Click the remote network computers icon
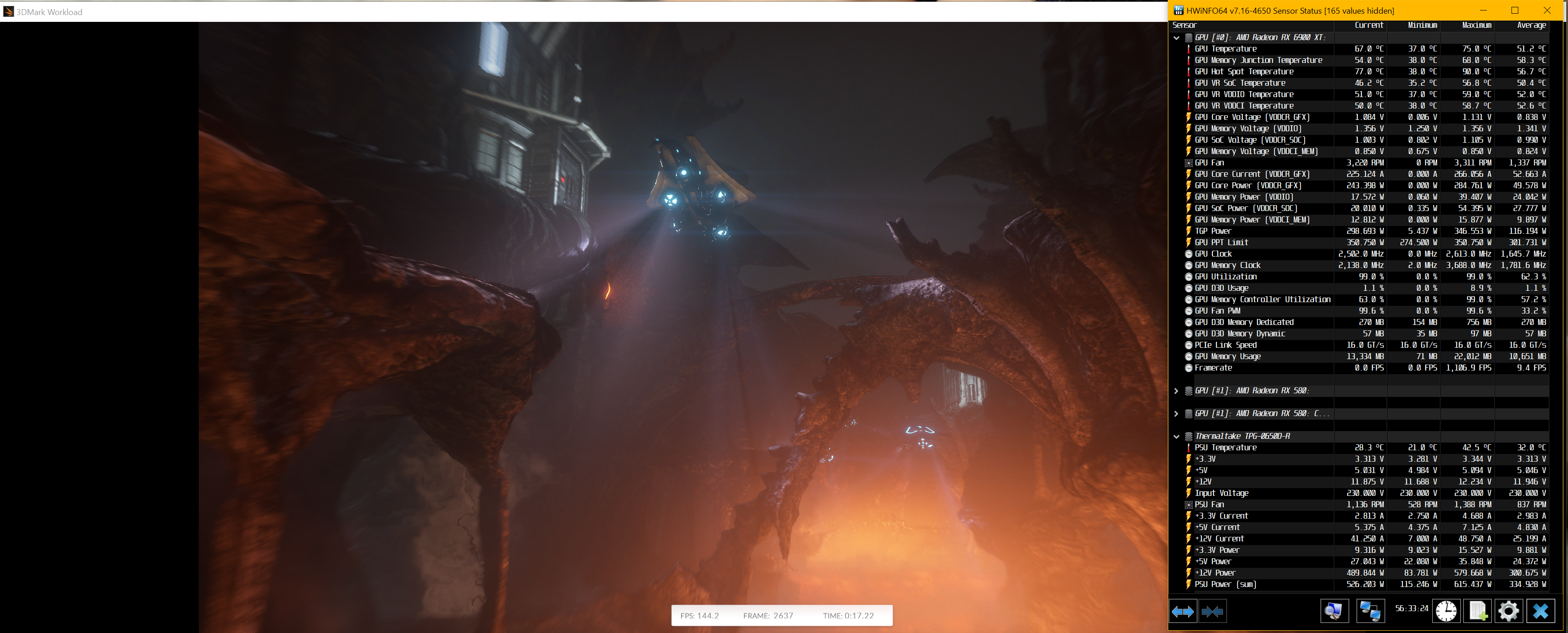Image resolution: width=1568 pixels, height=633 pixels. 1370,611
